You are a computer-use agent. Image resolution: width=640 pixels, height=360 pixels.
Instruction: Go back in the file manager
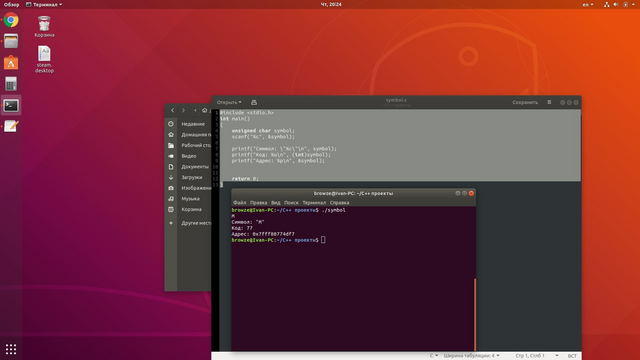pos(173,110)
